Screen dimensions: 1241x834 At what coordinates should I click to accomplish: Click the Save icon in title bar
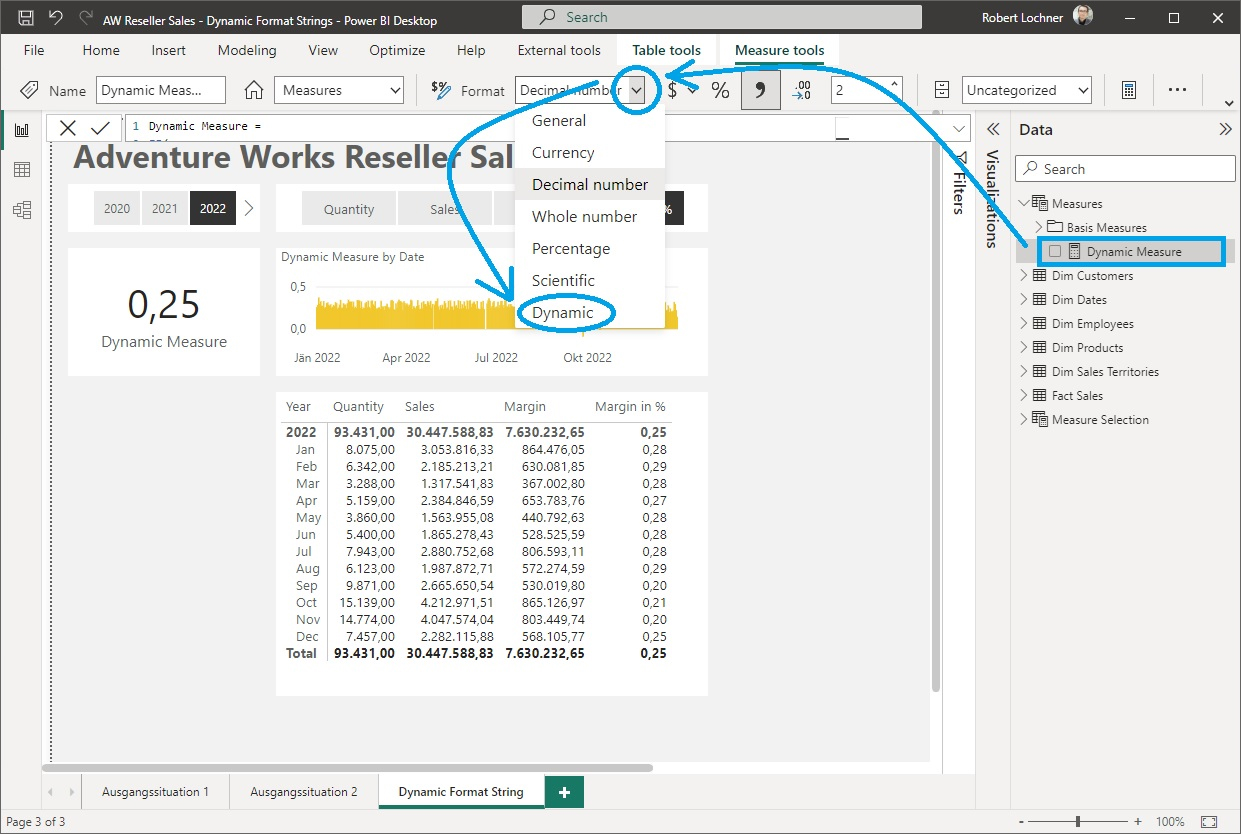coord(26,18)
